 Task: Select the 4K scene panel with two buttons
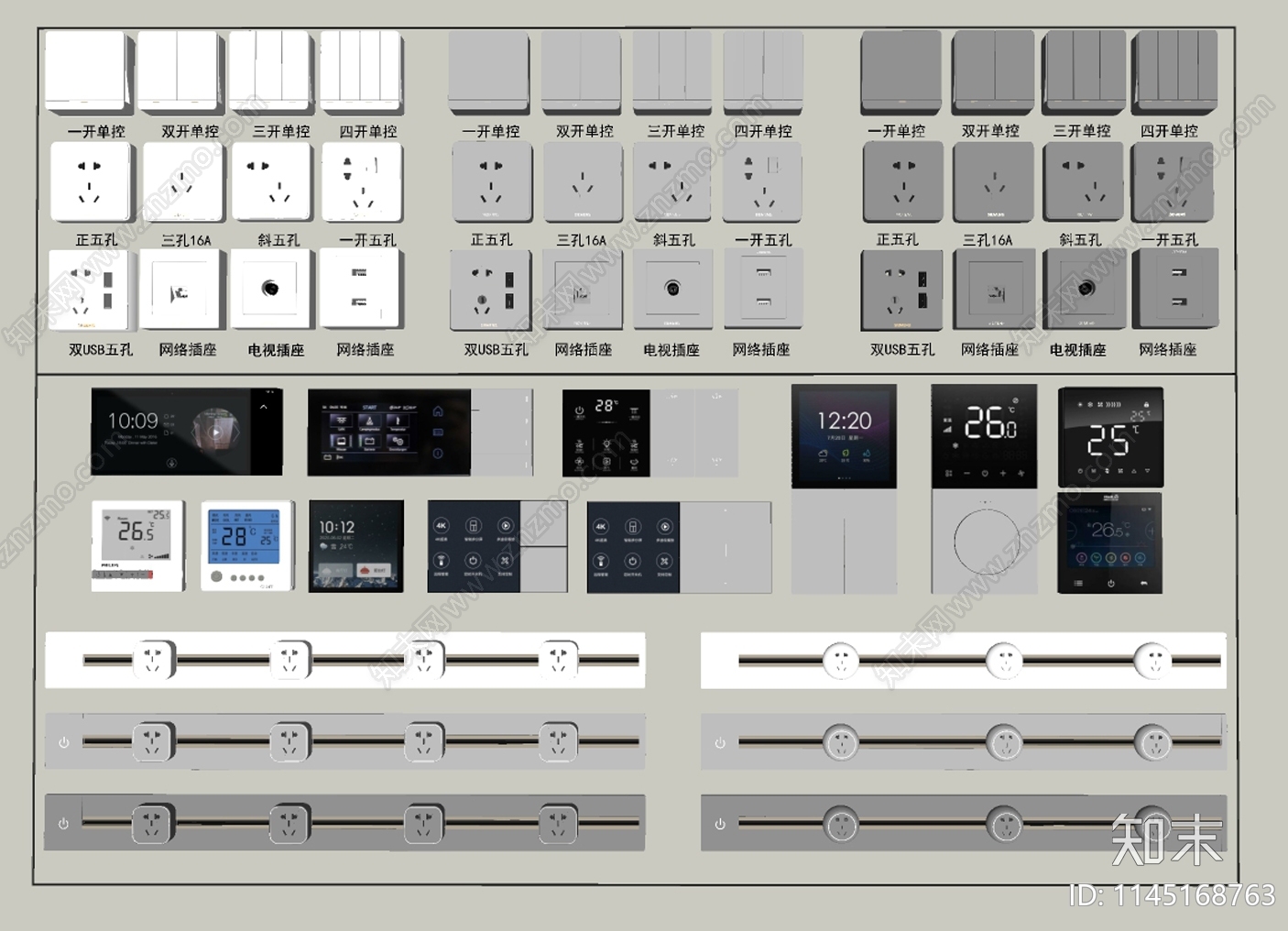pyautogui.click(x=497, y=546)
